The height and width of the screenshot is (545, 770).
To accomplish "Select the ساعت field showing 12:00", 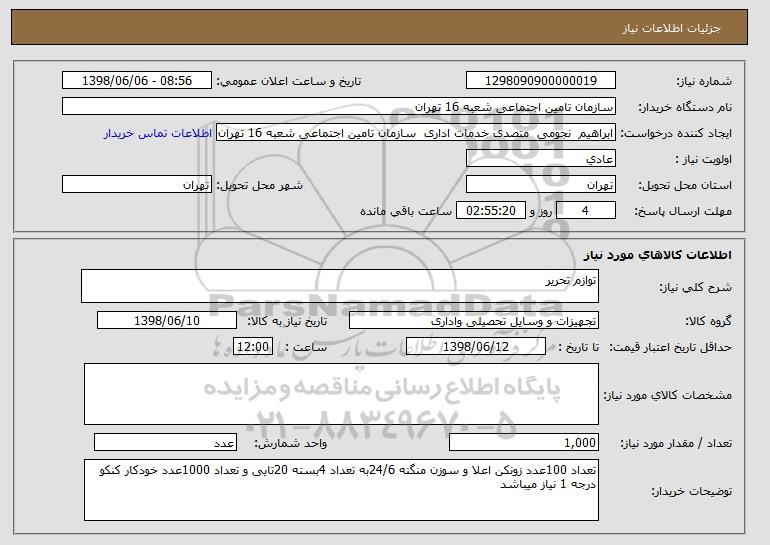I will pos(253,347).
